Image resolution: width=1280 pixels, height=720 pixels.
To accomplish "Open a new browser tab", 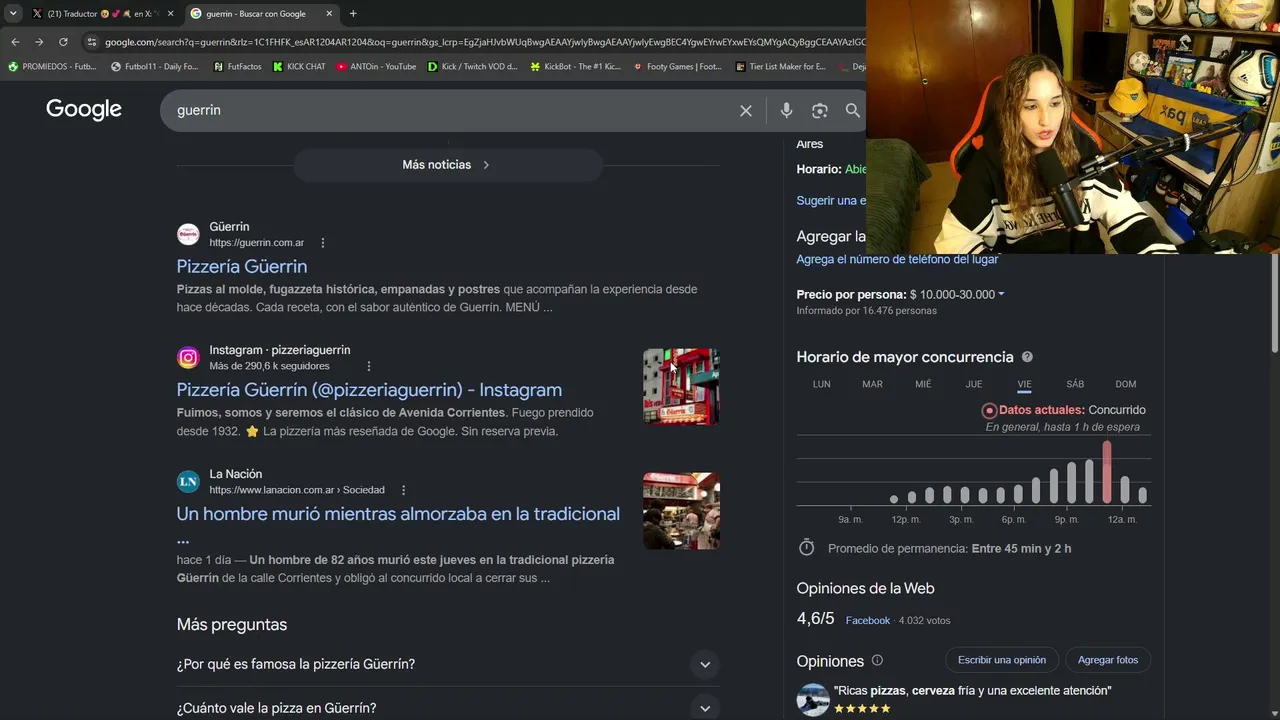I will pos(353,14).
